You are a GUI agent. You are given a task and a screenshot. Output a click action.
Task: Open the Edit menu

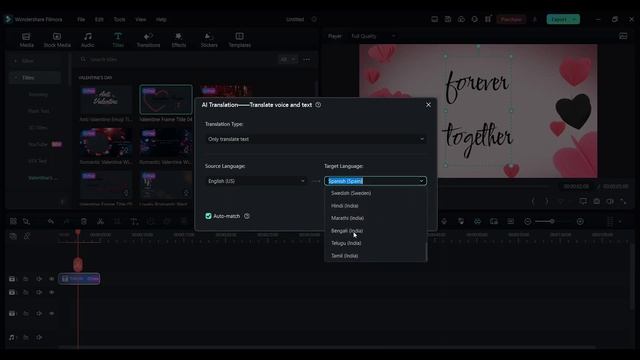pyautogui.click(x=99, y=19)
